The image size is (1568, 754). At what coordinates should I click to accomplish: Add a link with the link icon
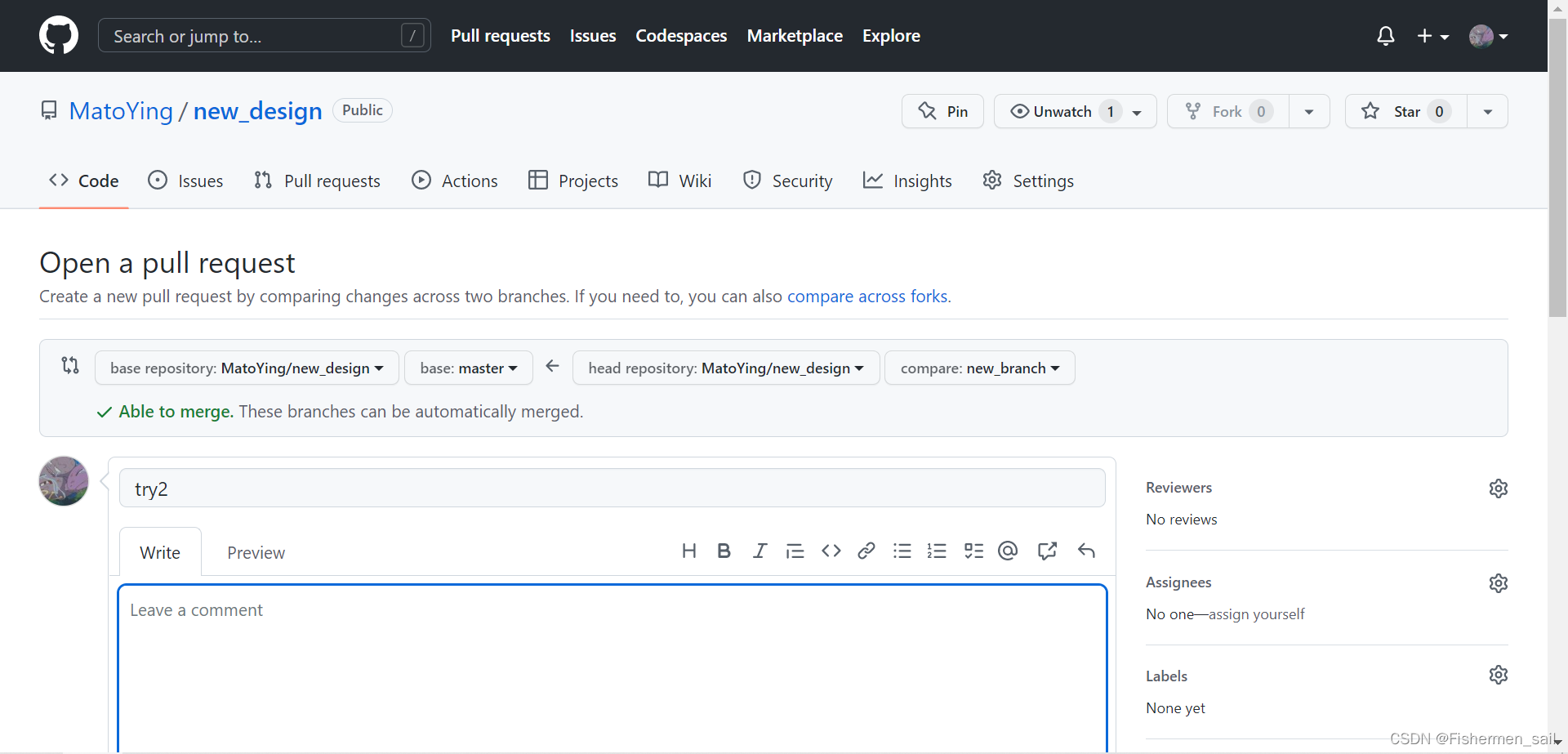(x=866, y=551)
